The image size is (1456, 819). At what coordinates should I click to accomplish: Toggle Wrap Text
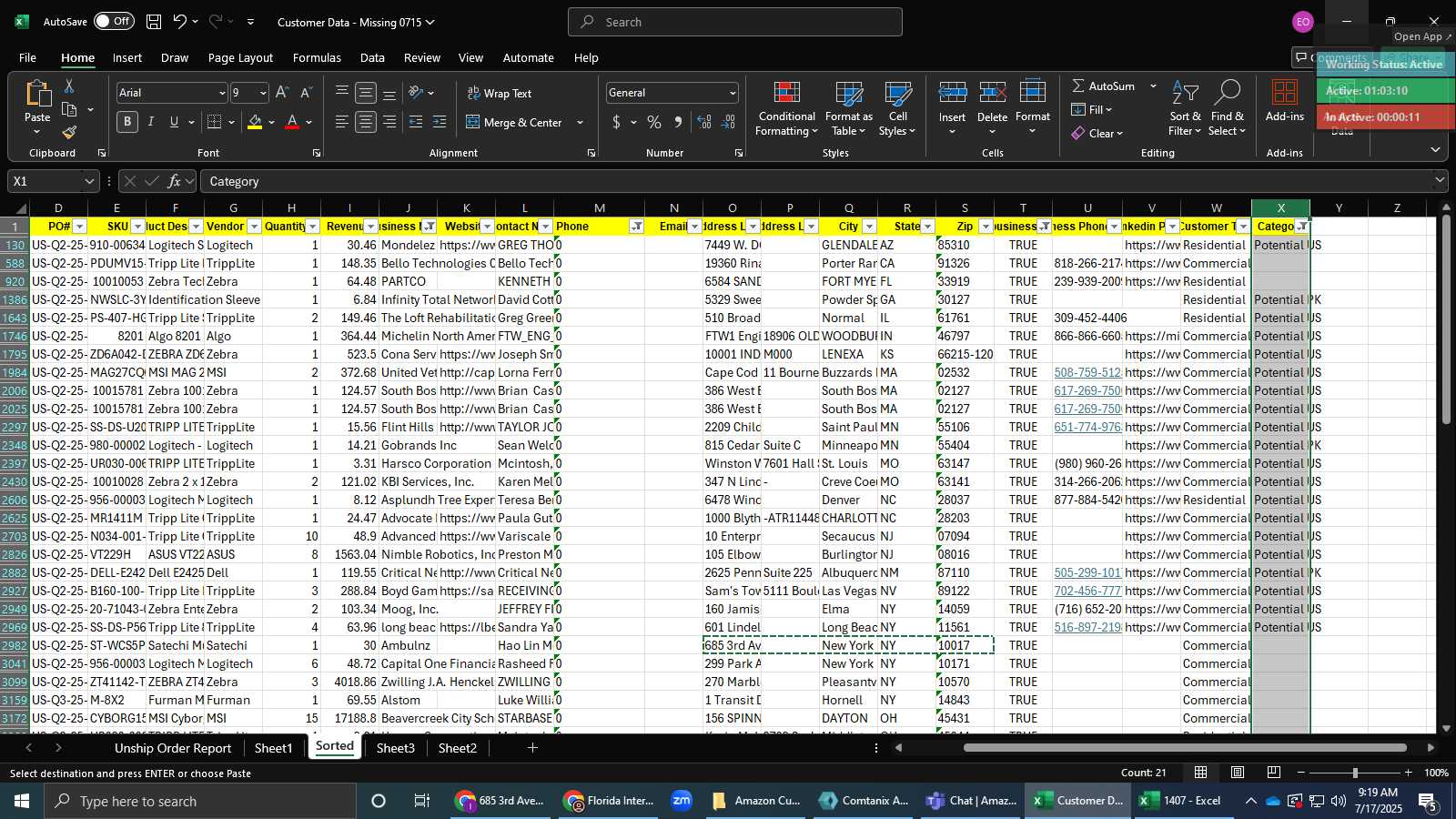(x=499, y=93)
